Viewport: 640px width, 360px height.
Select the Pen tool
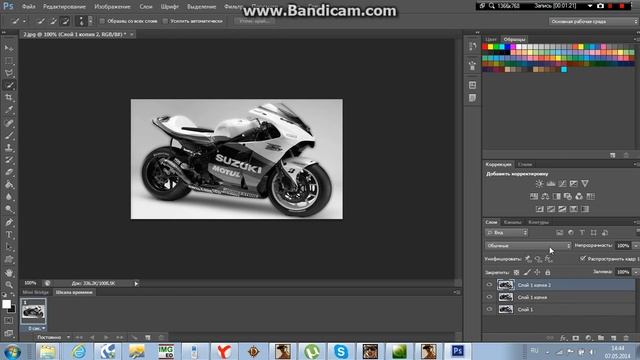9,222
